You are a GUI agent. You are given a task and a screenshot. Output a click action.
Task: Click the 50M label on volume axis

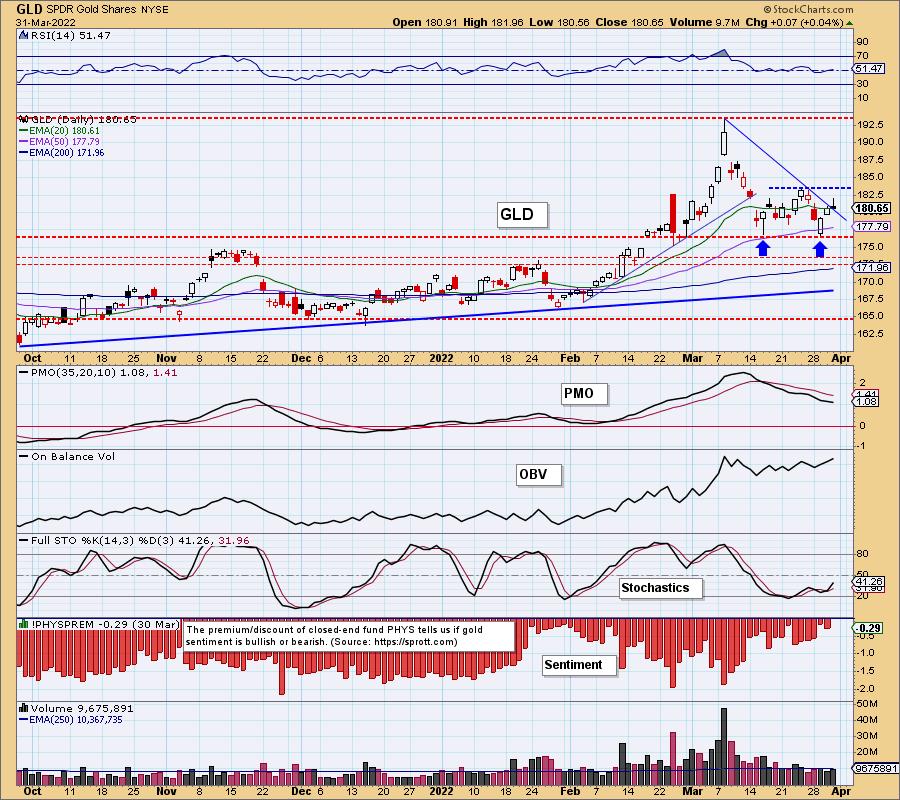pos(867,704)
